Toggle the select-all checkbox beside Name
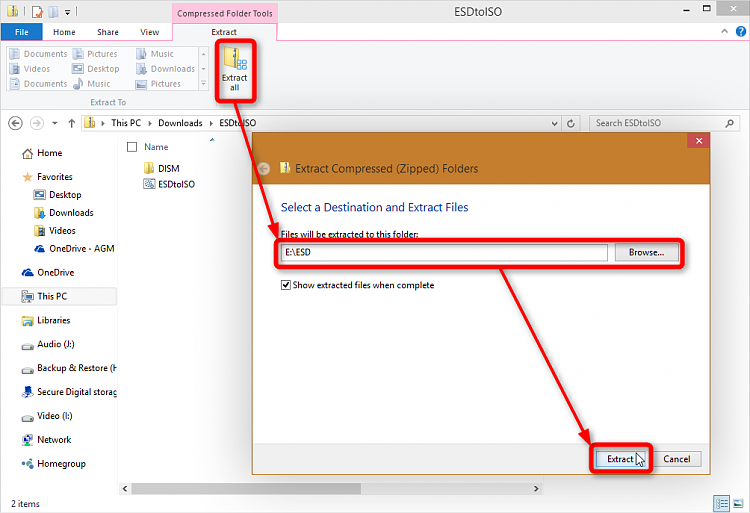 coord(132,147)
